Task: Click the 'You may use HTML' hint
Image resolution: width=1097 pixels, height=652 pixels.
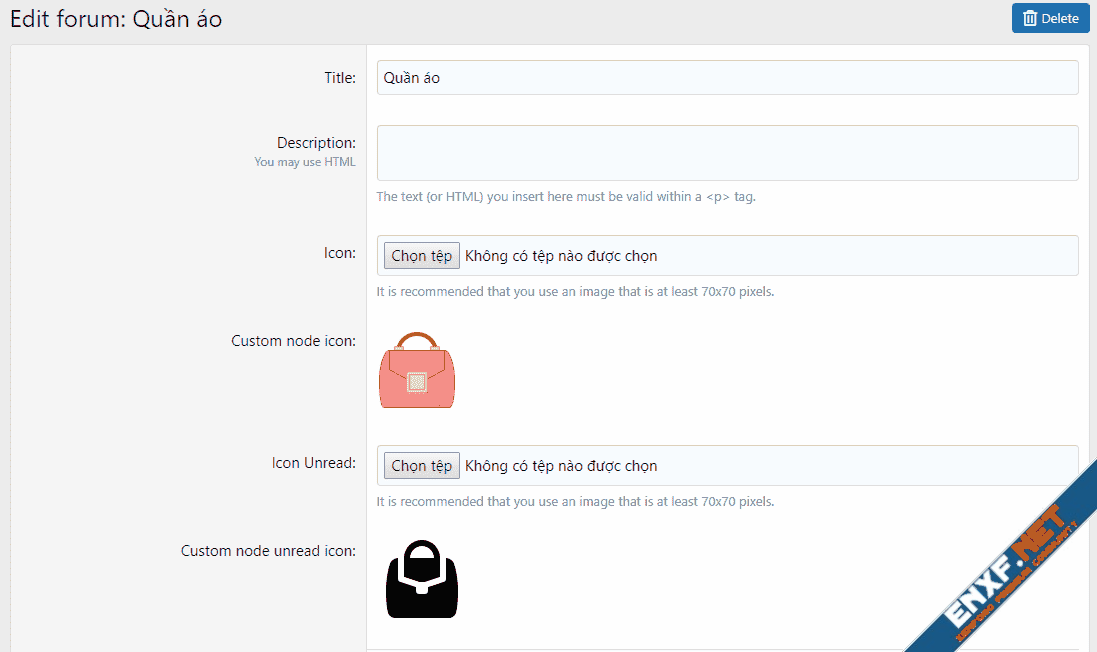Action: (x=304, y=162)
